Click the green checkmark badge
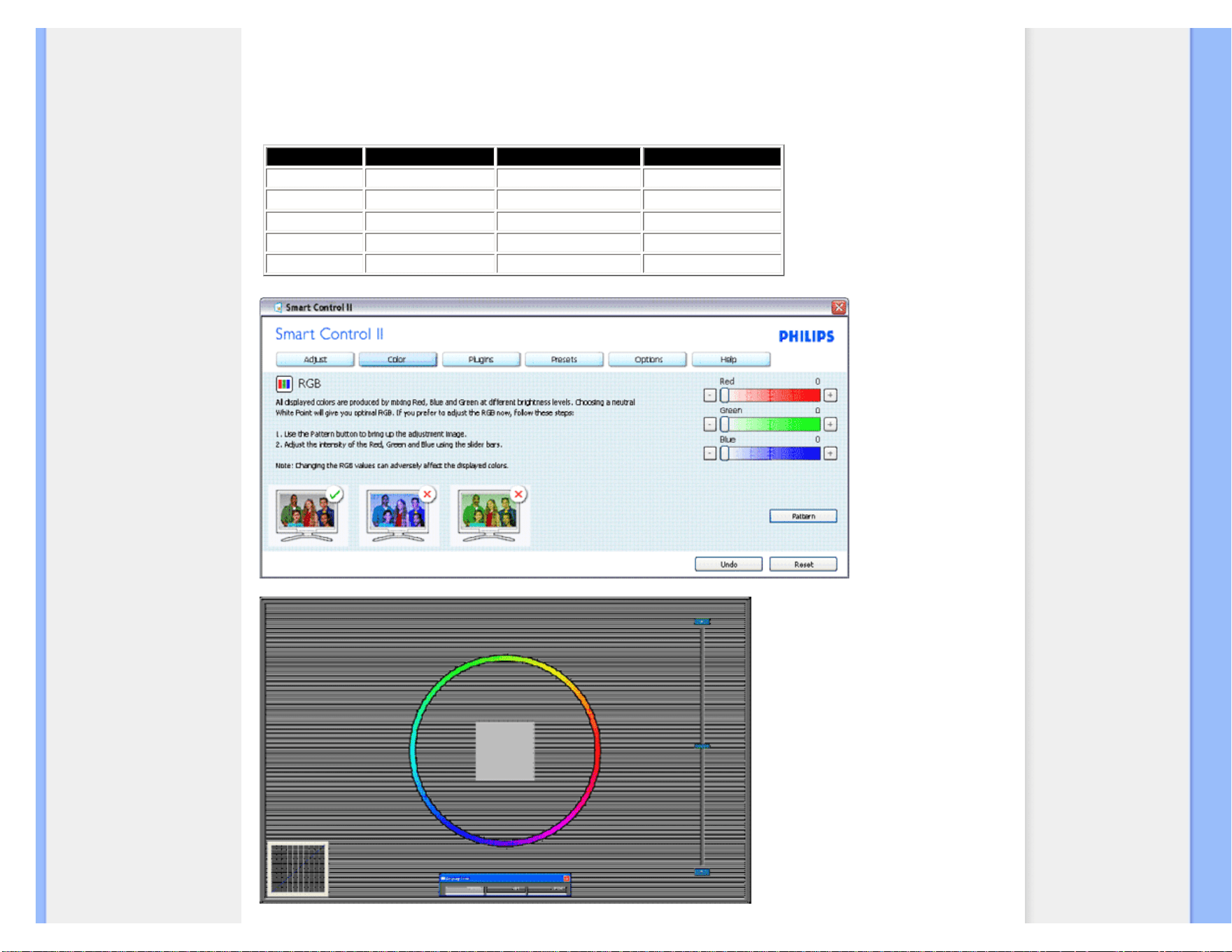Screen dimensions: 1232x952 (335, 495)
